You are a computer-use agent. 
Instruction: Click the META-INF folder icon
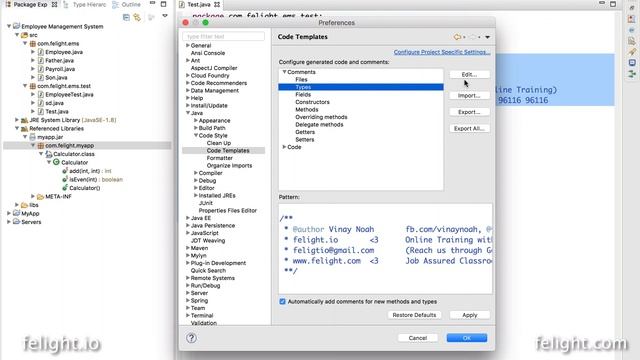(40, 196)
